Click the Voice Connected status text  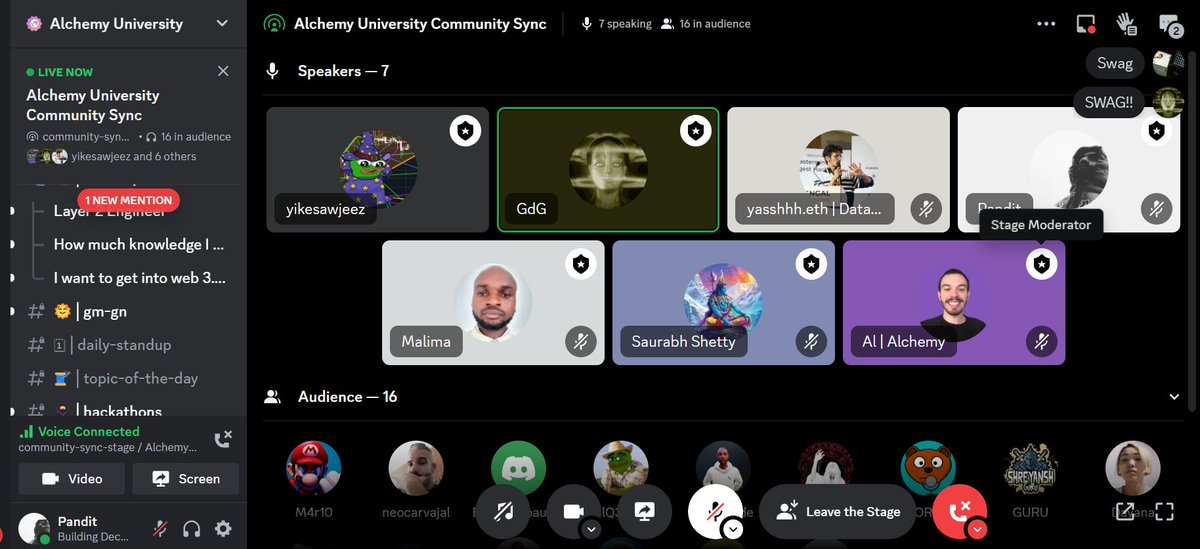pos(91,431)
